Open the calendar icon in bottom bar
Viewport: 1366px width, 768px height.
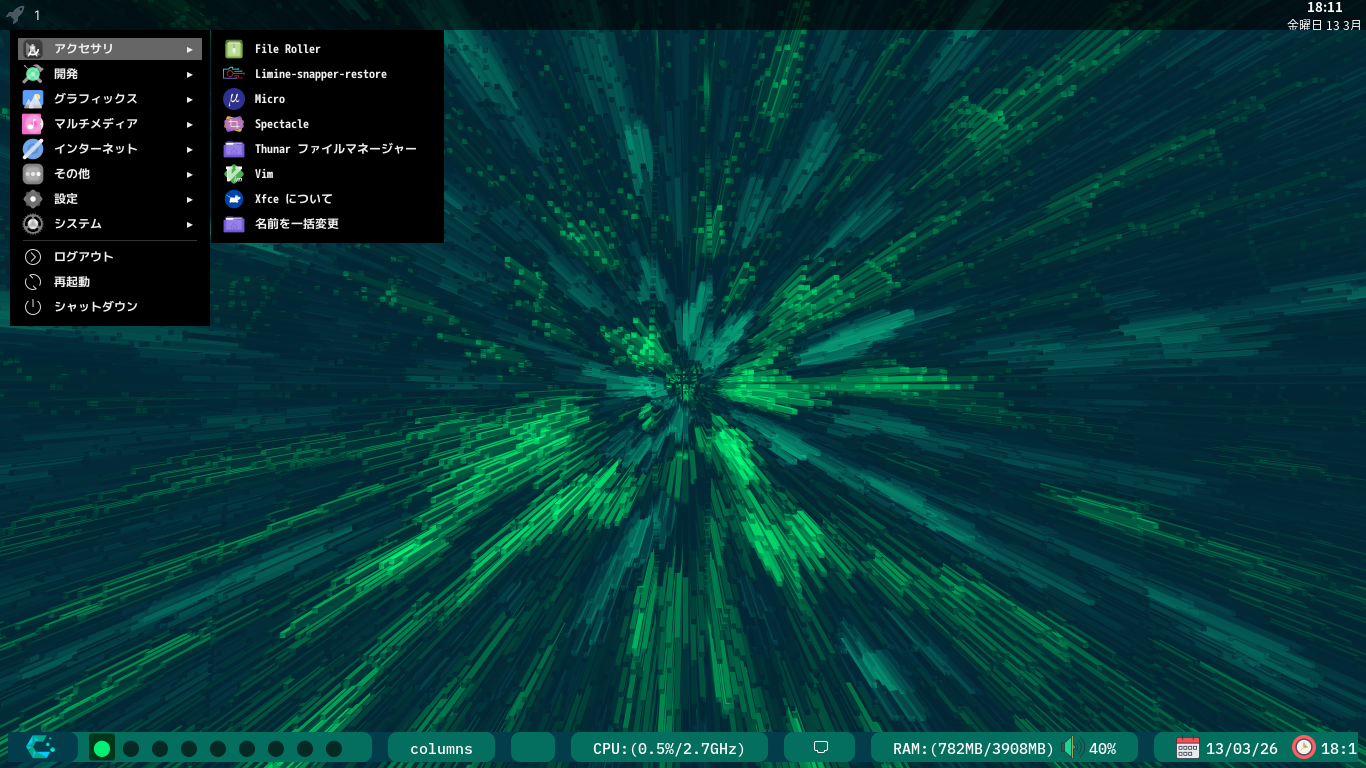(1187, 747)
